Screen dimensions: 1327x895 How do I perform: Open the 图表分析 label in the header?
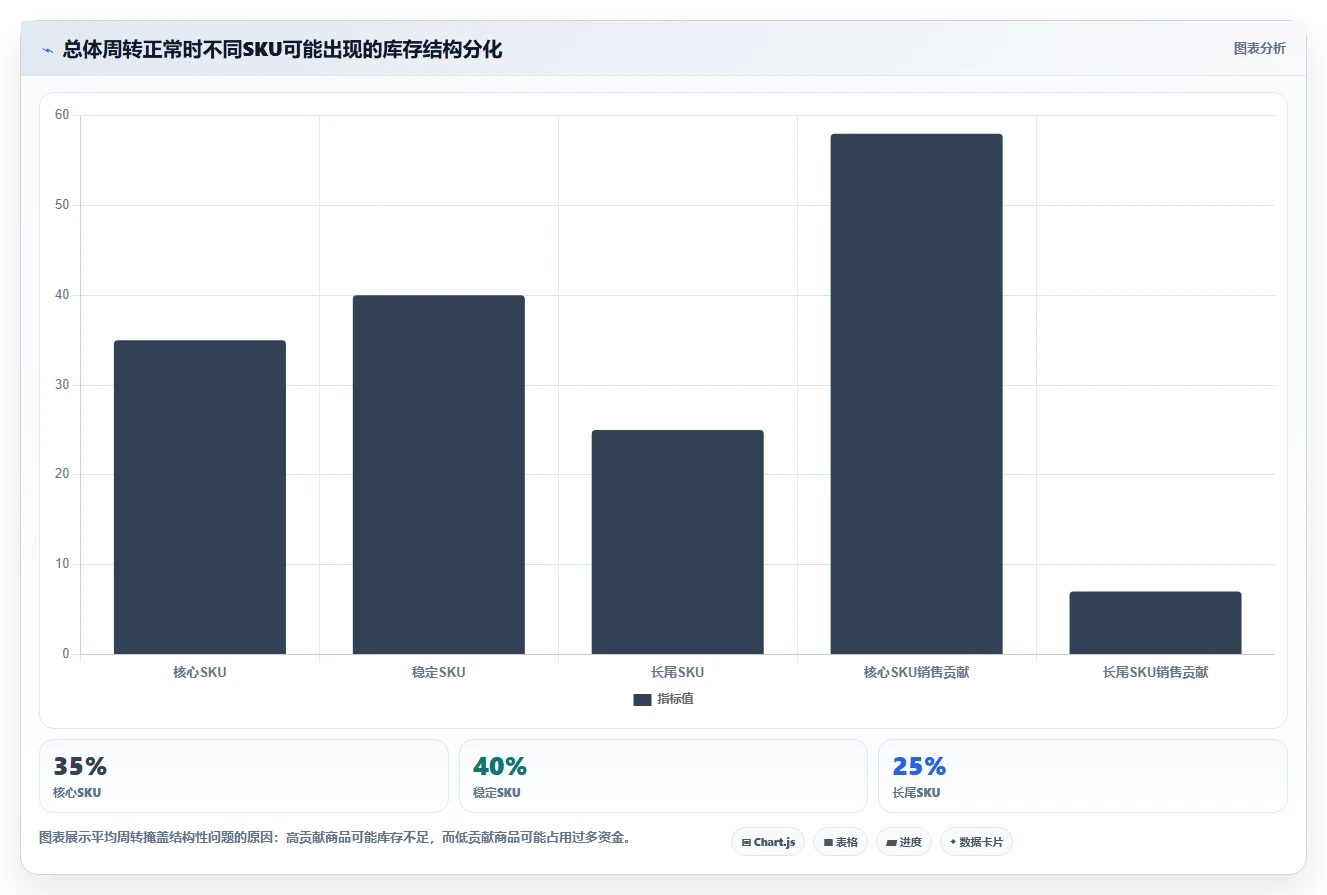[1260, 48]
